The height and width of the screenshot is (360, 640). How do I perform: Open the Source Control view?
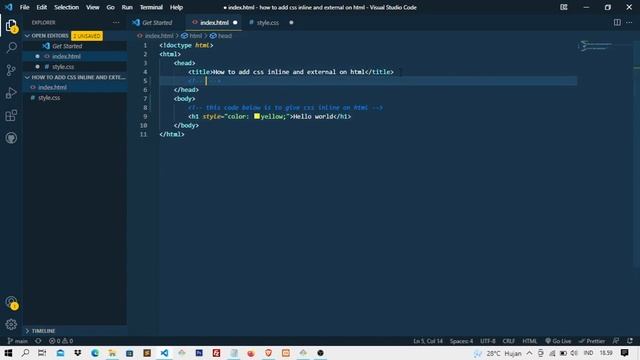coord(11,70)
